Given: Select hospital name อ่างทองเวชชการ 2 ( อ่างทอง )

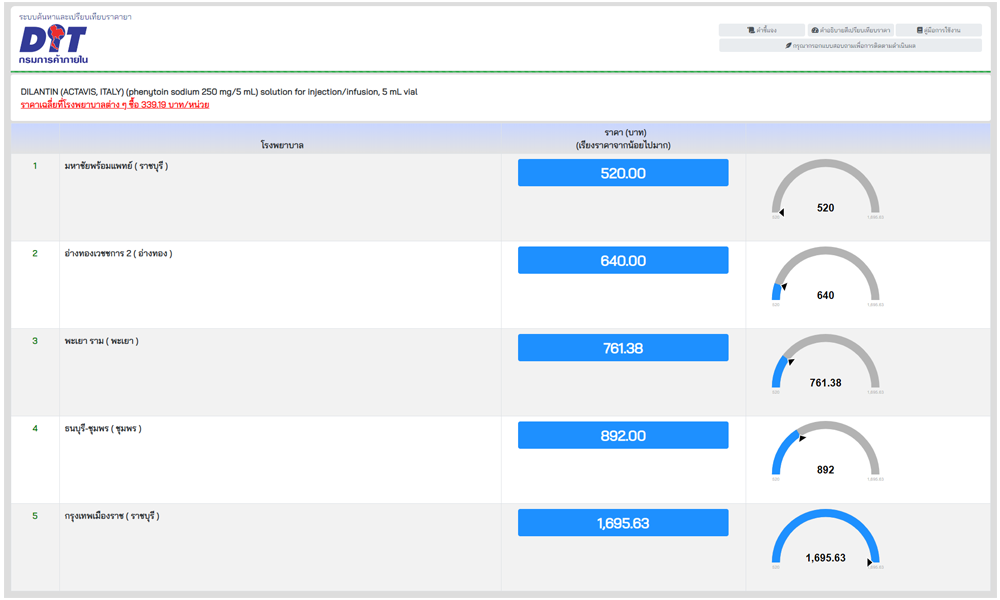Looking at the screenshot, I should coord(118,254).
